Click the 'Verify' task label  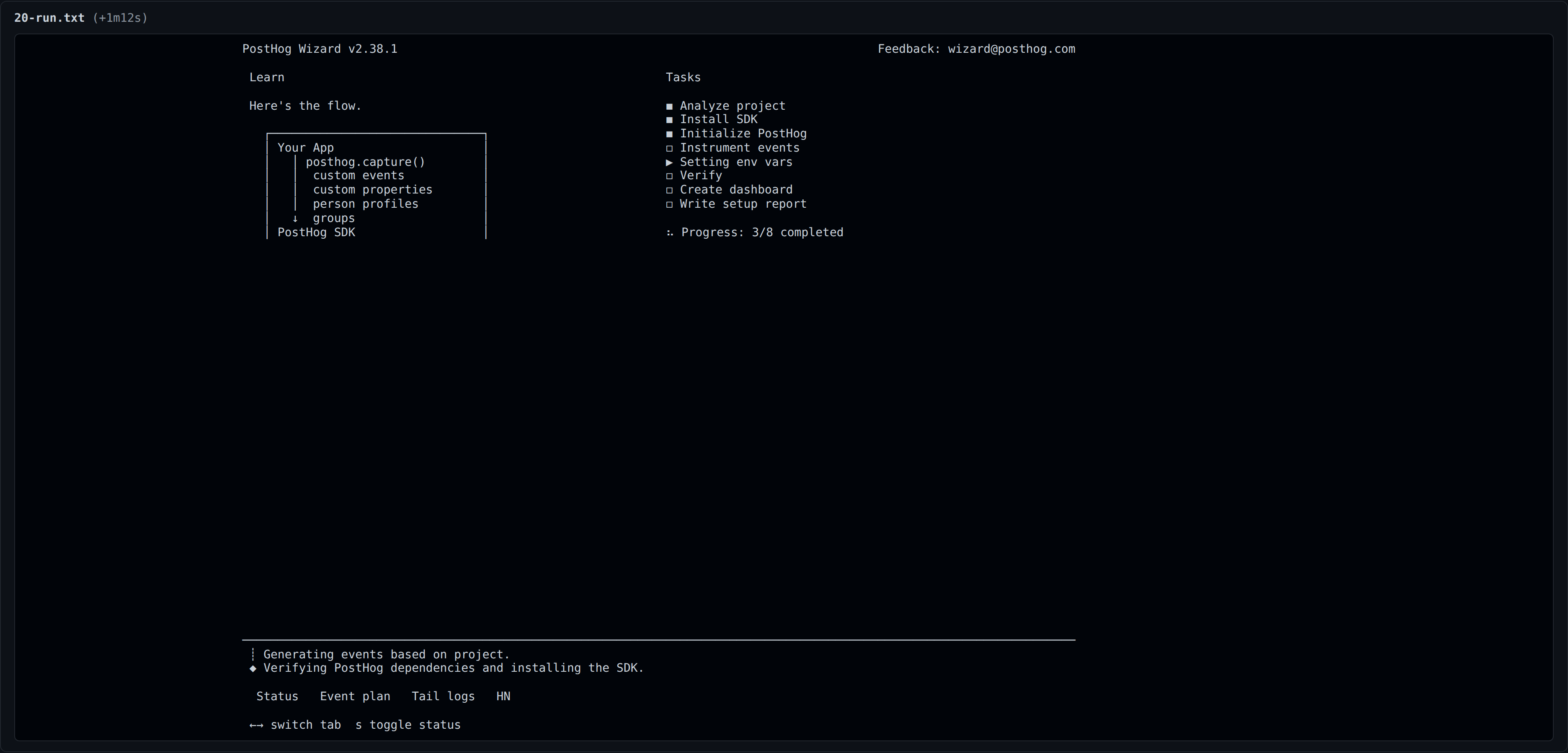tap(701, 175)
